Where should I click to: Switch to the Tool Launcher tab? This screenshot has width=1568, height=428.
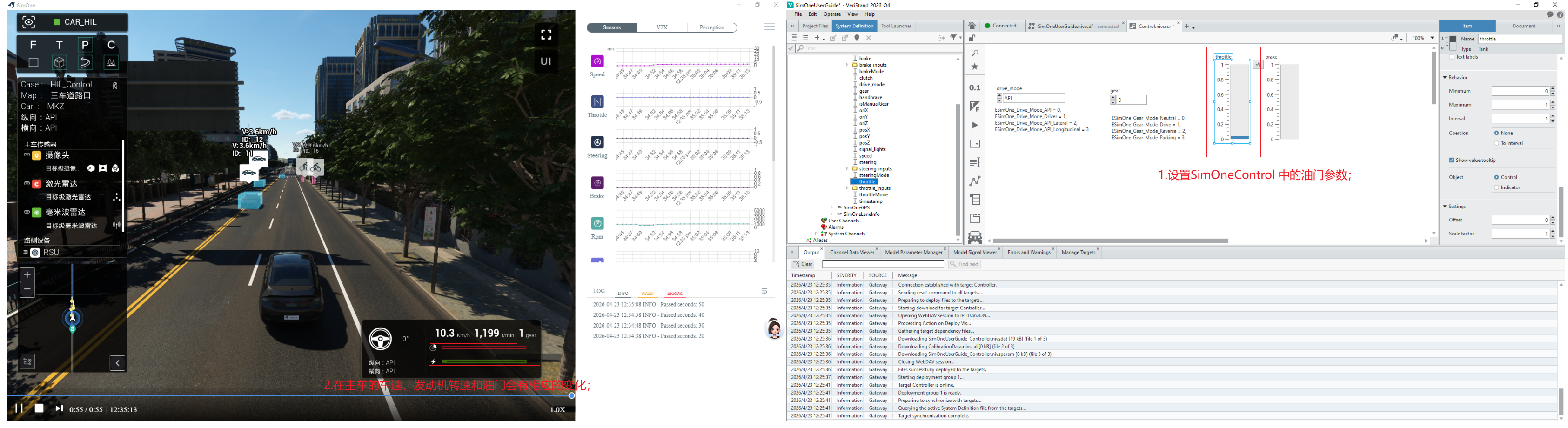click(x=896, y=26)
